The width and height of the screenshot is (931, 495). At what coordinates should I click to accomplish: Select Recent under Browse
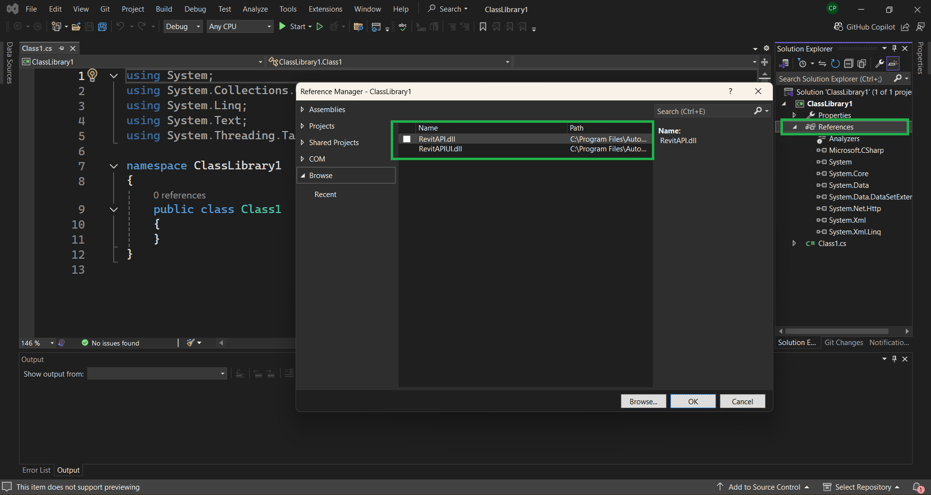(x=325, y=194)
